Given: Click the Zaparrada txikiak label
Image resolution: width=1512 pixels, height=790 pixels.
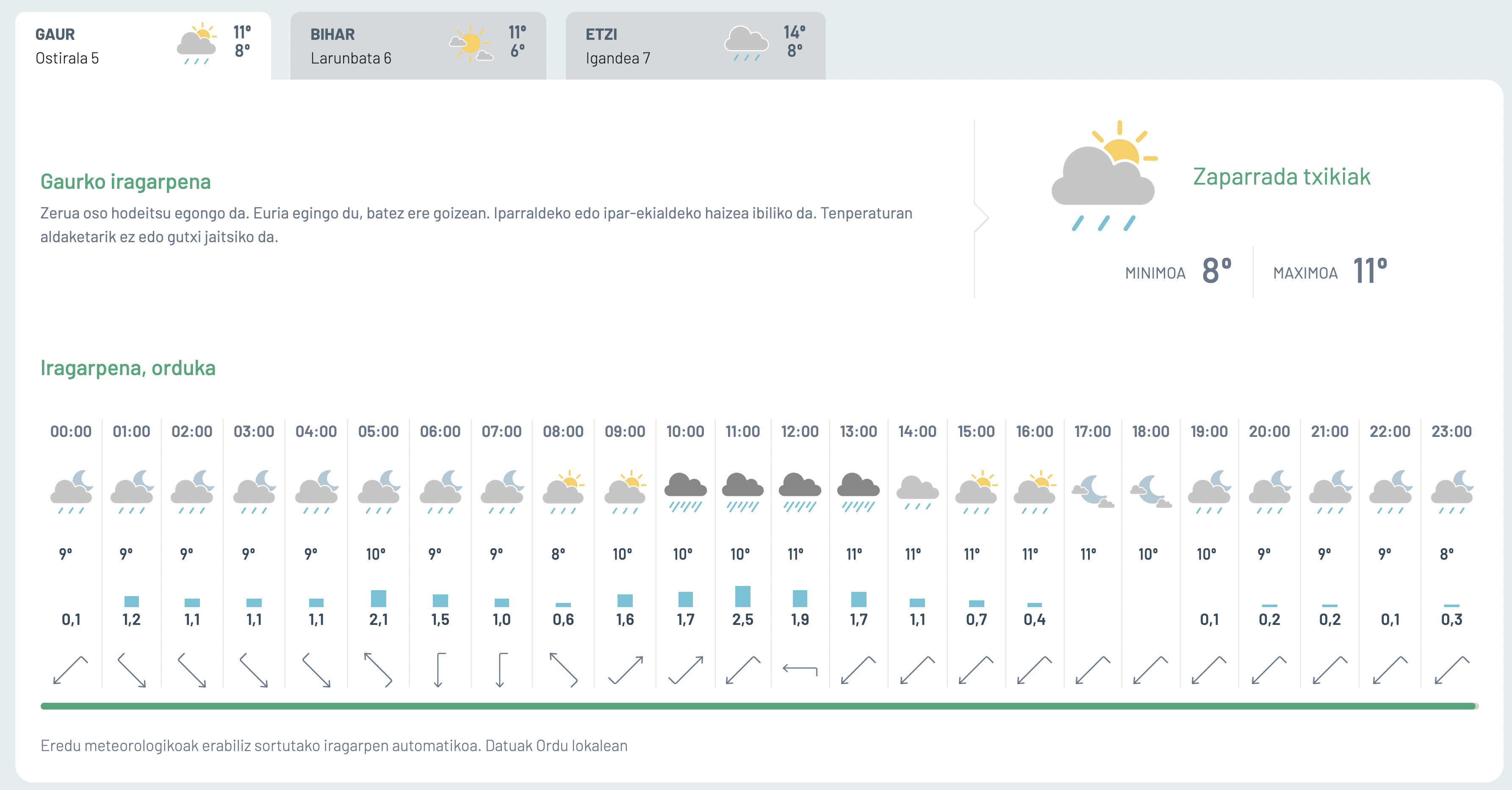Looking at the screenshot, I should (1281, 177).
